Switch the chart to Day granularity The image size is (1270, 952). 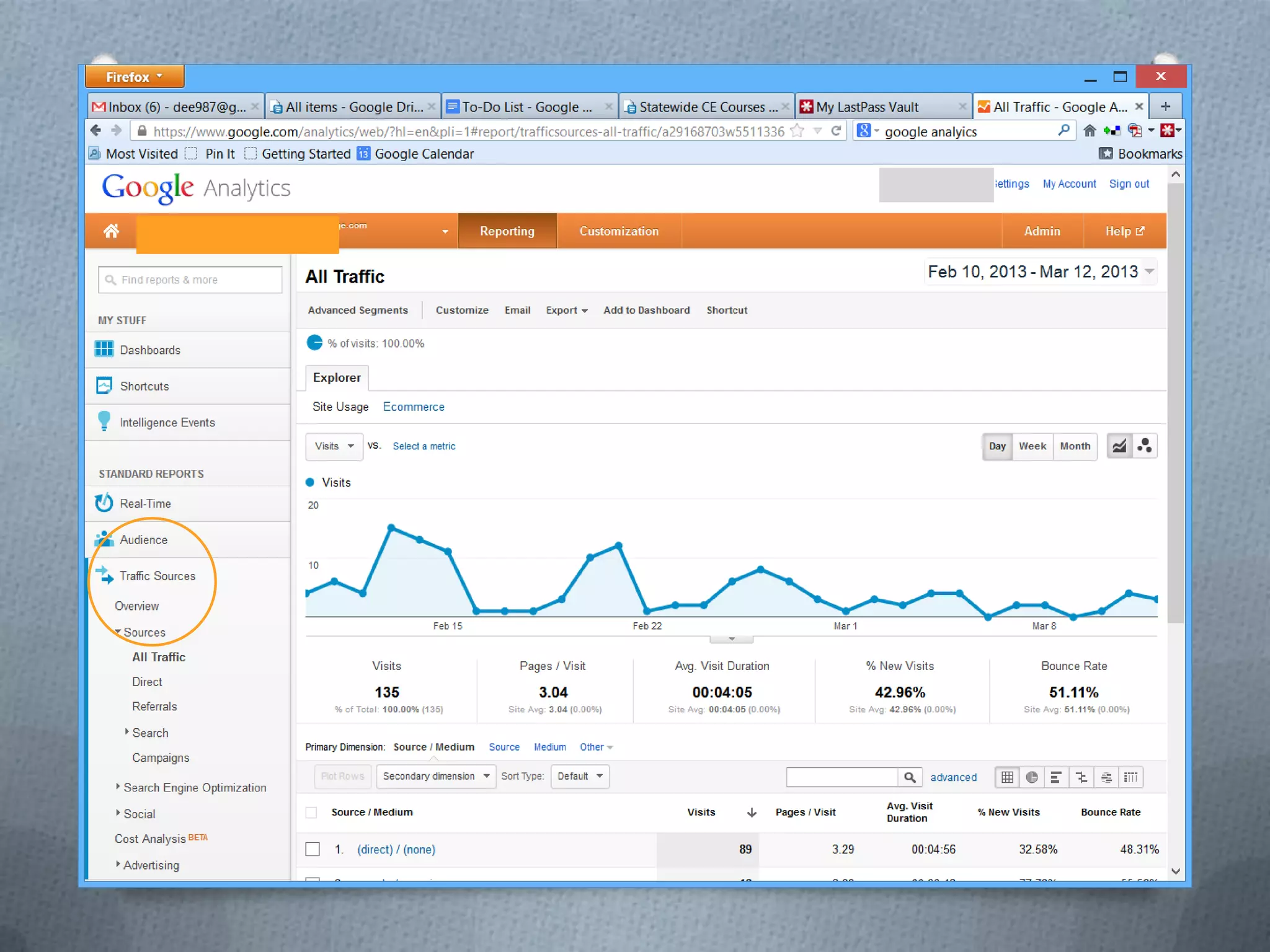point(998,446)
